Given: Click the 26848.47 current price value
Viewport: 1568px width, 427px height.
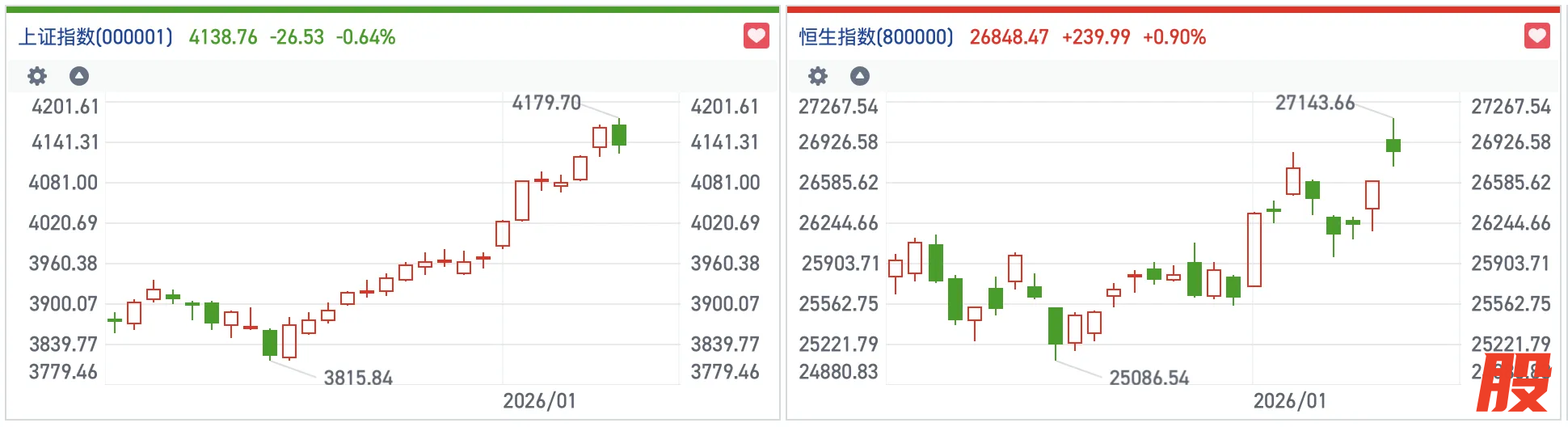Looking at the screenshot, I should coord(1009,37).
